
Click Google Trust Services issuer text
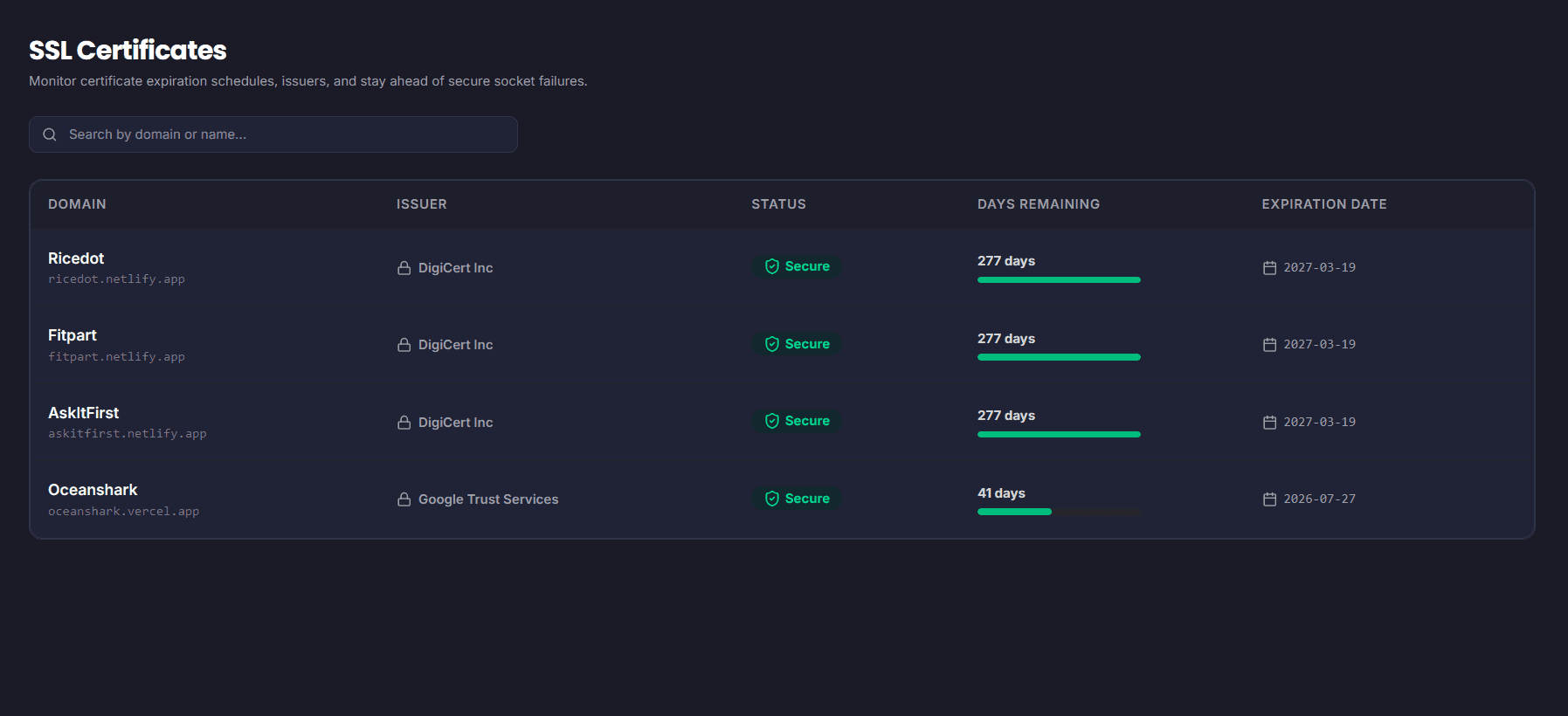tap(488, 499)
